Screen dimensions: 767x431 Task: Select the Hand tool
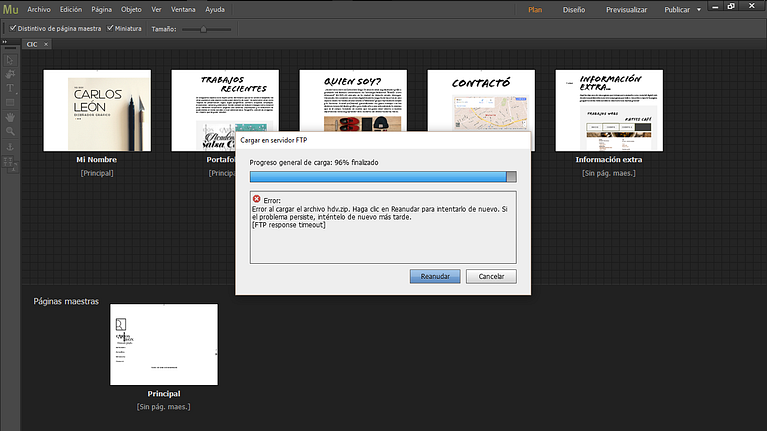[10, 116]
